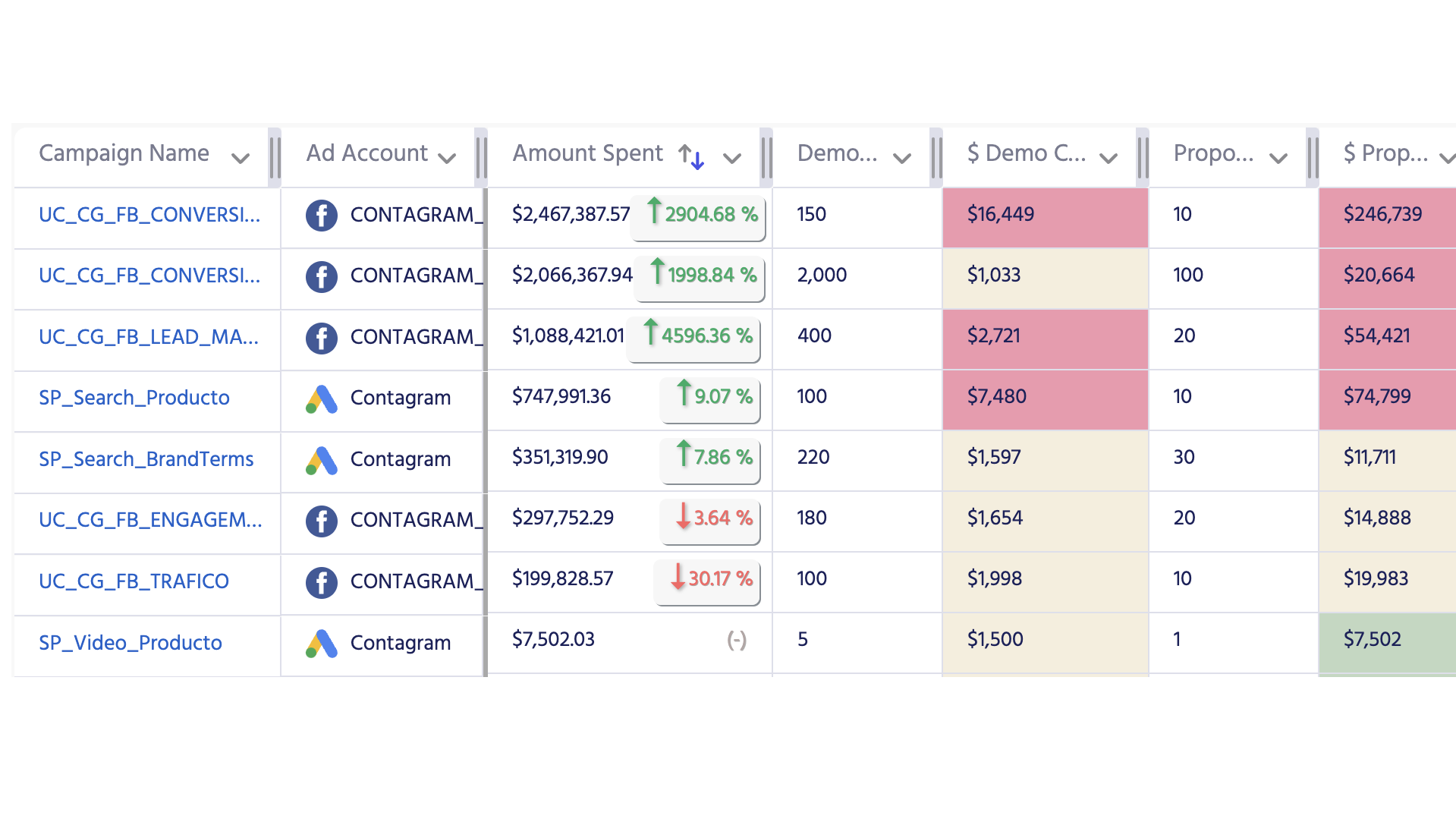This screenshot has width=1456, height=819.
Task: Expand the Propo... column chevron
Action: [x=1278, y=158]
